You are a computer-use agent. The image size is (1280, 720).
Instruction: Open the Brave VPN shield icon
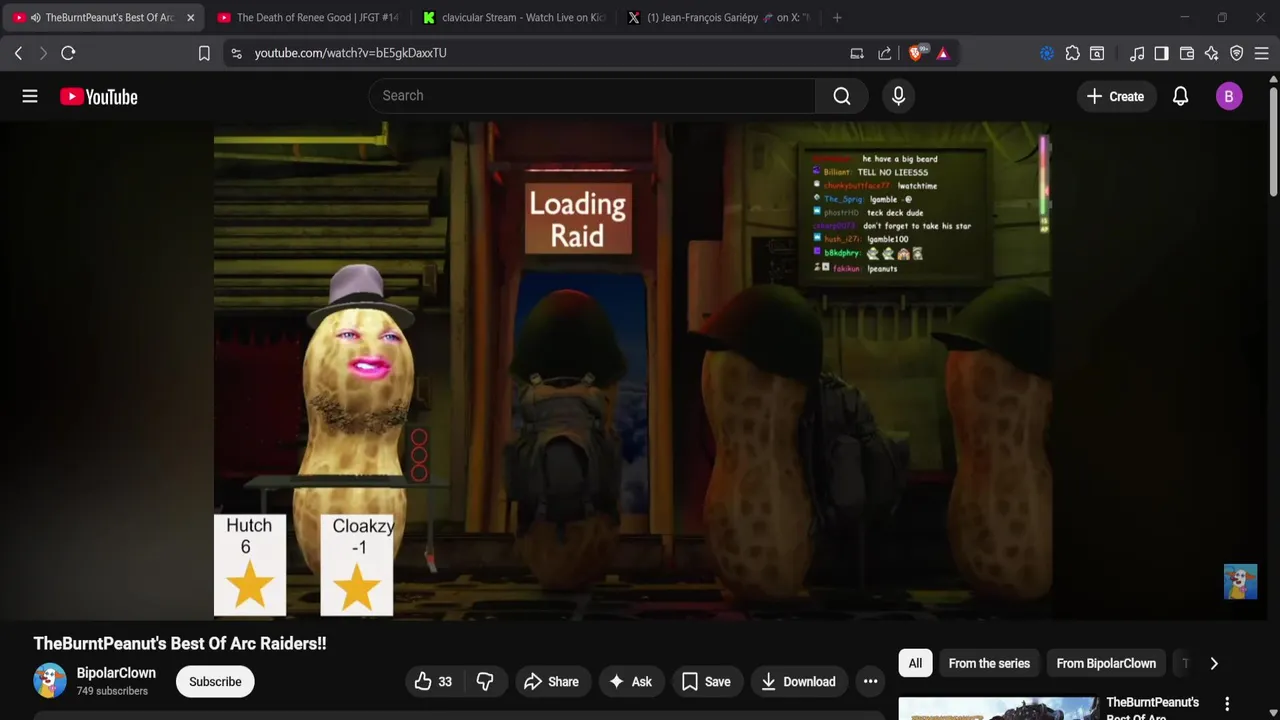(1237, 53)
